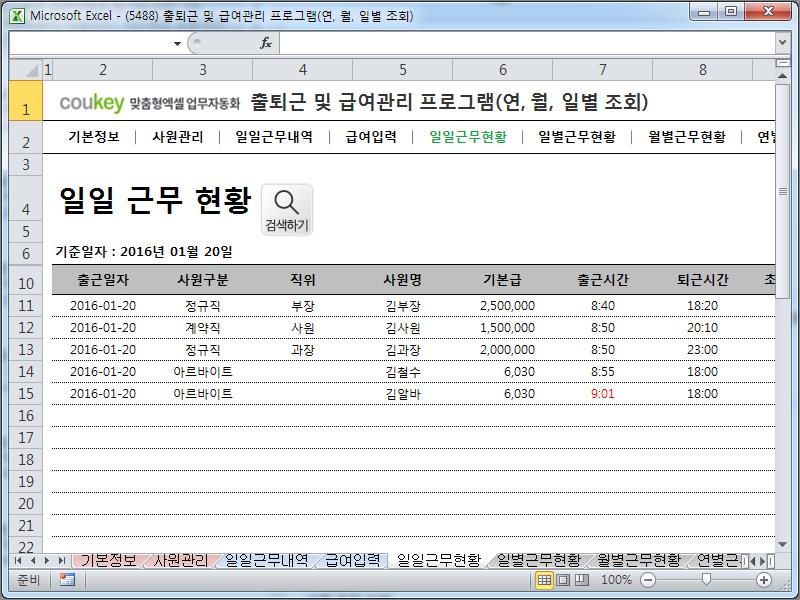Screen dimensions: 800x600
Task: Click the 1,500,000 base salary cell
Action: click(503, 328)
